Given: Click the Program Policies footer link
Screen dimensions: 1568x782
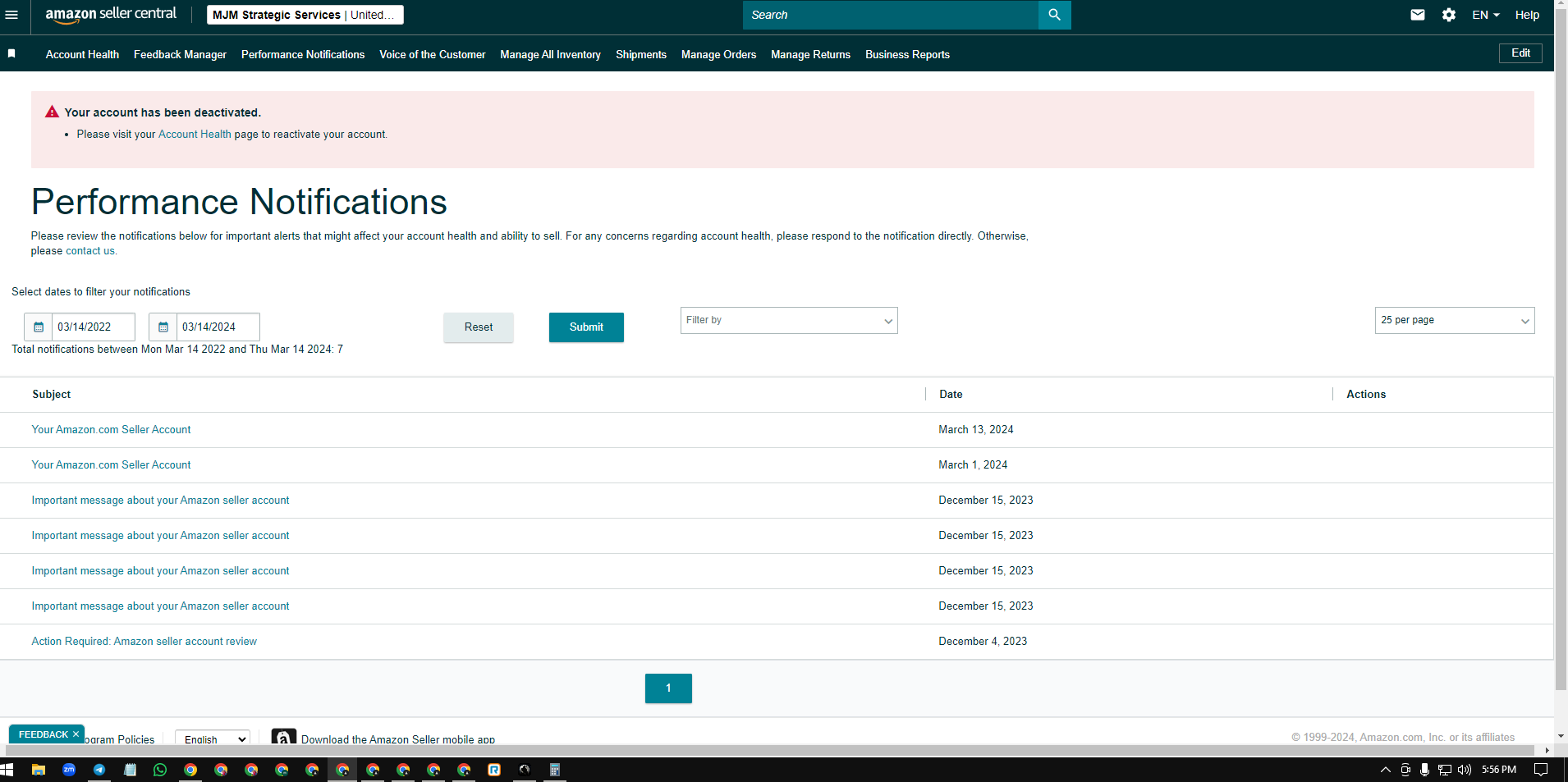Looking at the screenshot, I should (x=120, y=739).
